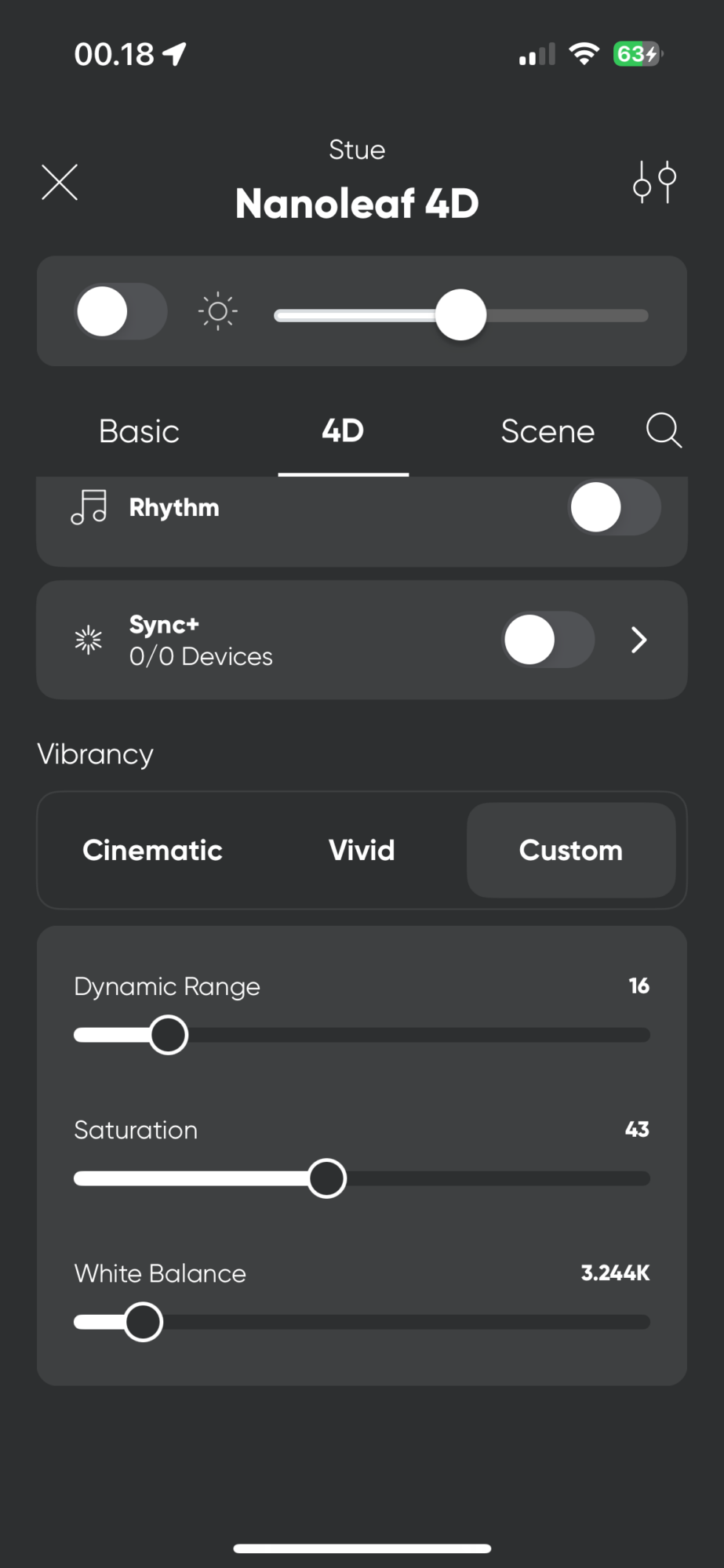This screenshot has width=724, height=1568.
Task: Tap the Wi-Fi status icon
Action: [x=584, y=54]
